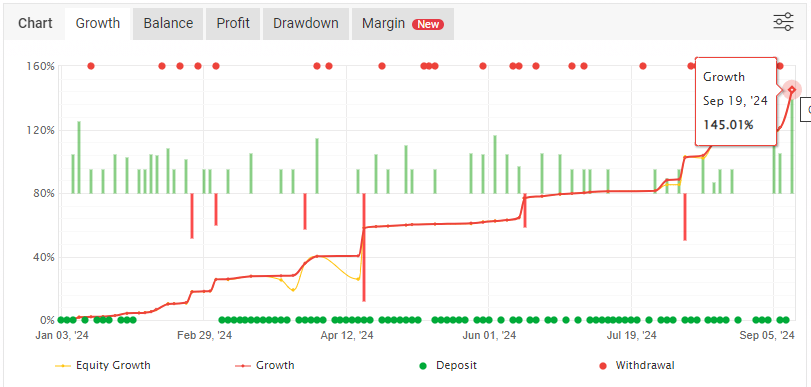811x387 pixels.
Task: Click the Jan 03, '24 axis label
Action: click(62, 336)
